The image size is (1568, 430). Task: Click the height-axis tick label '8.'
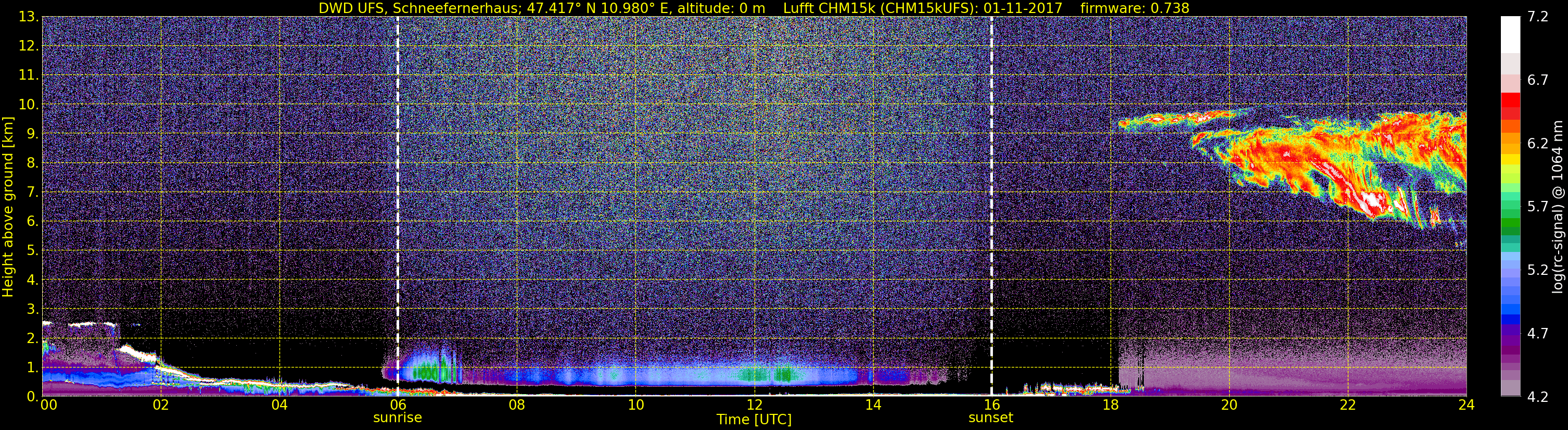[x=33, y=163]
